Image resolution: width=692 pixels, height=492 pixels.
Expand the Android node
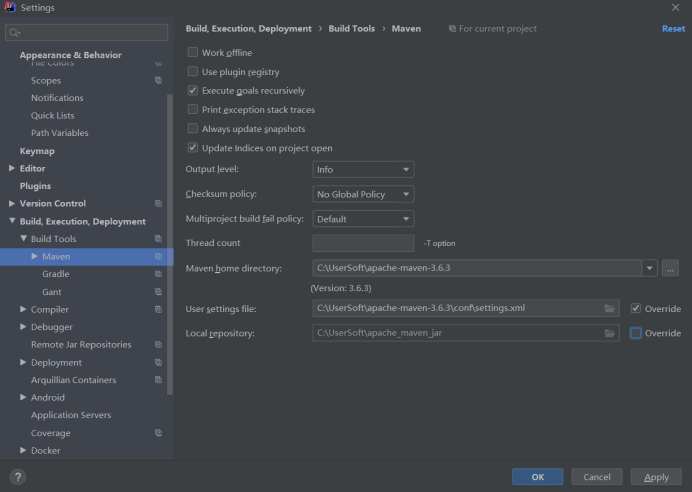23,397
